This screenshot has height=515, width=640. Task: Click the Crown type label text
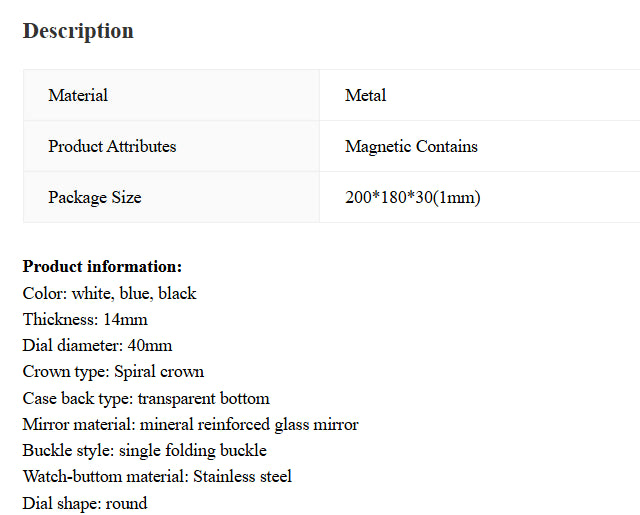pyautogui.click(x=65, y=371)
